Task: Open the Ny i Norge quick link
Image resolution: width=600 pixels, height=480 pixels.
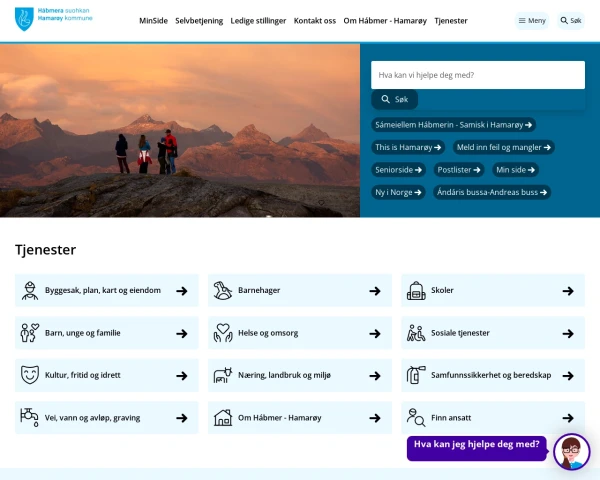Action: point(398,193)
